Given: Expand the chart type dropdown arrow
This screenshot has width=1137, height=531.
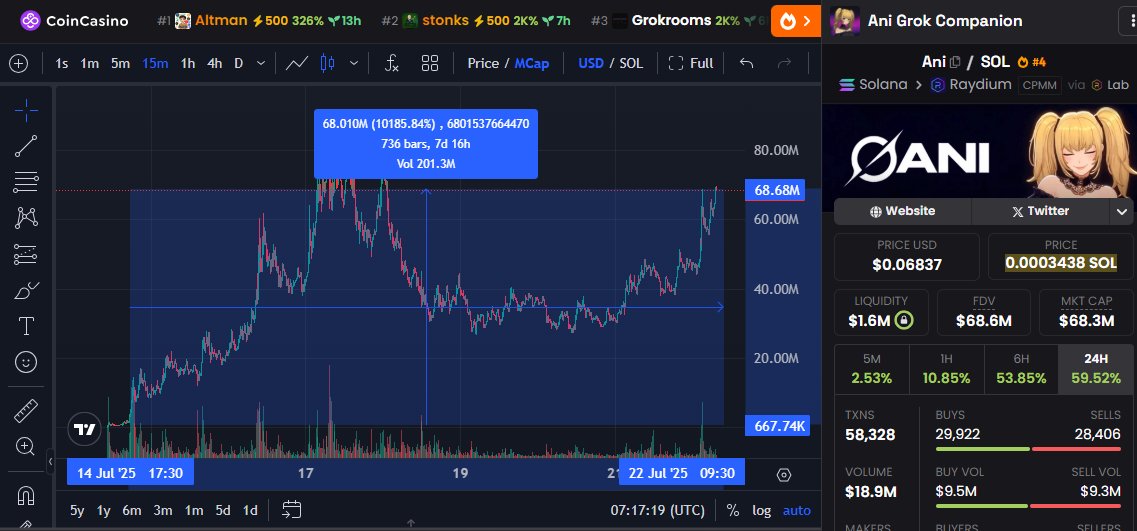Looking at the screenshot, I should click(x=354, y=63).
